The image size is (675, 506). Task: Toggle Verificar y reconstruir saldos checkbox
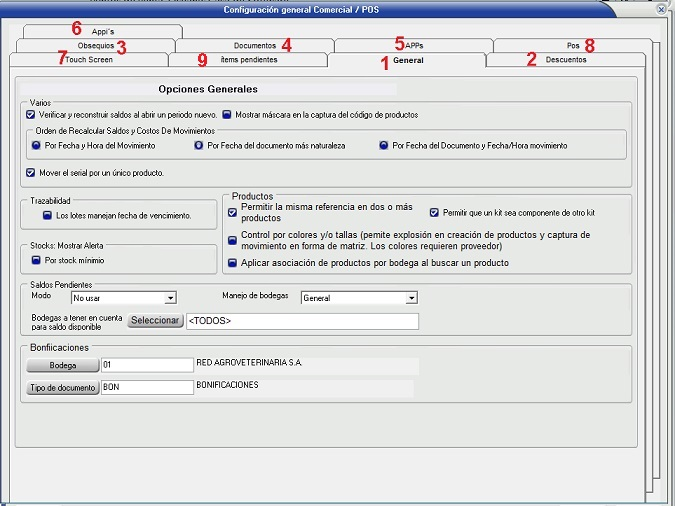31,114
